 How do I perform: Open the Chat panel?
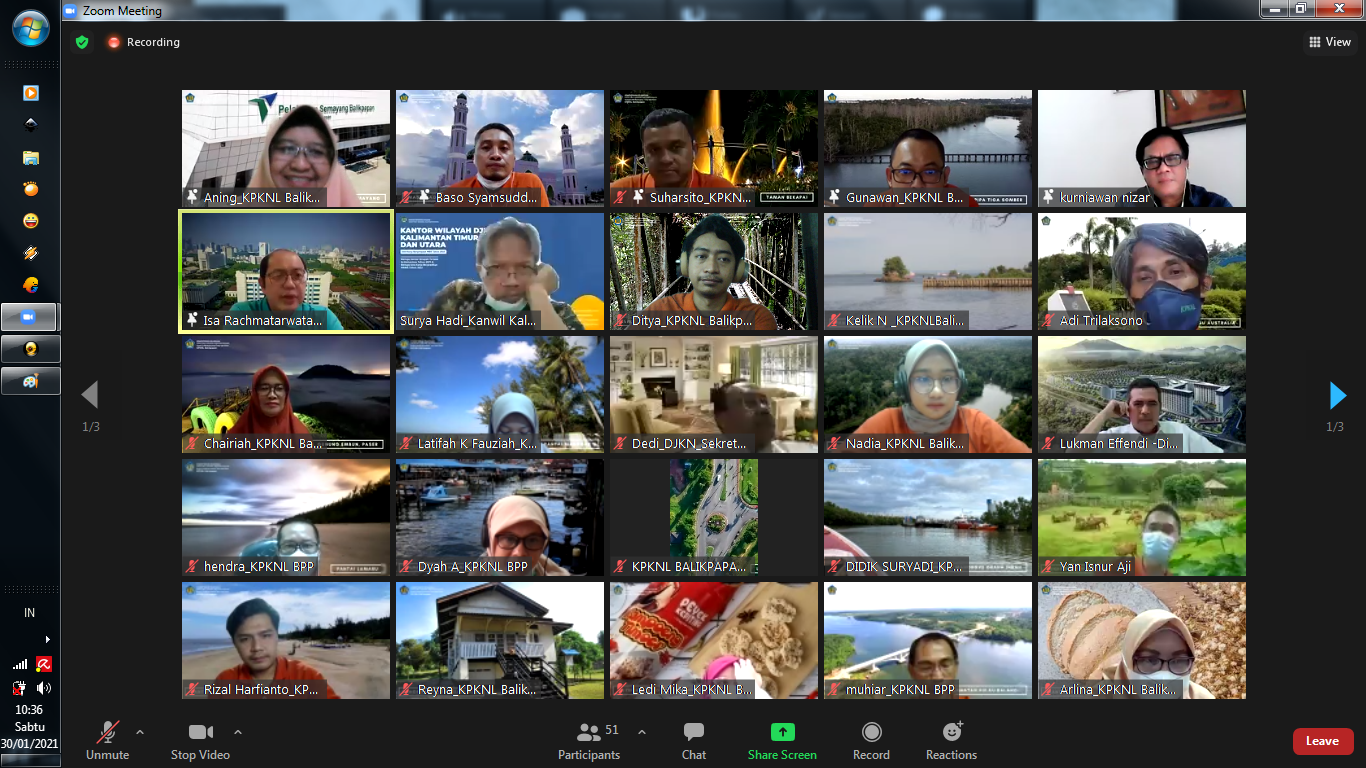pos(694,740)
